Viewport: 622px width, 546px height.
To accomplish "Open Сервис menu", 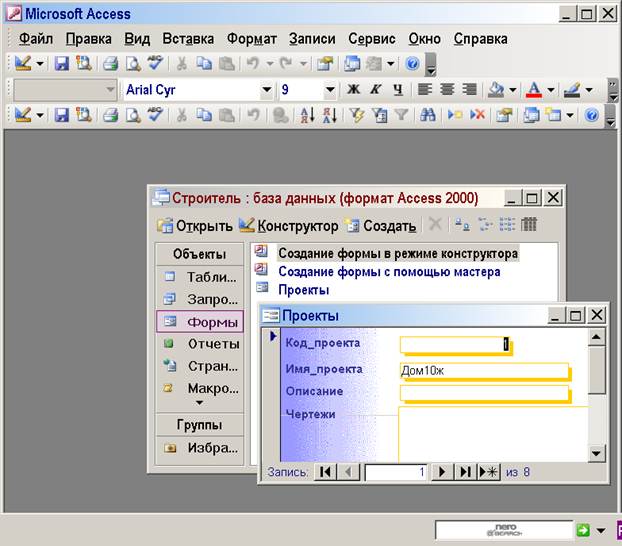I will [372, 38].
